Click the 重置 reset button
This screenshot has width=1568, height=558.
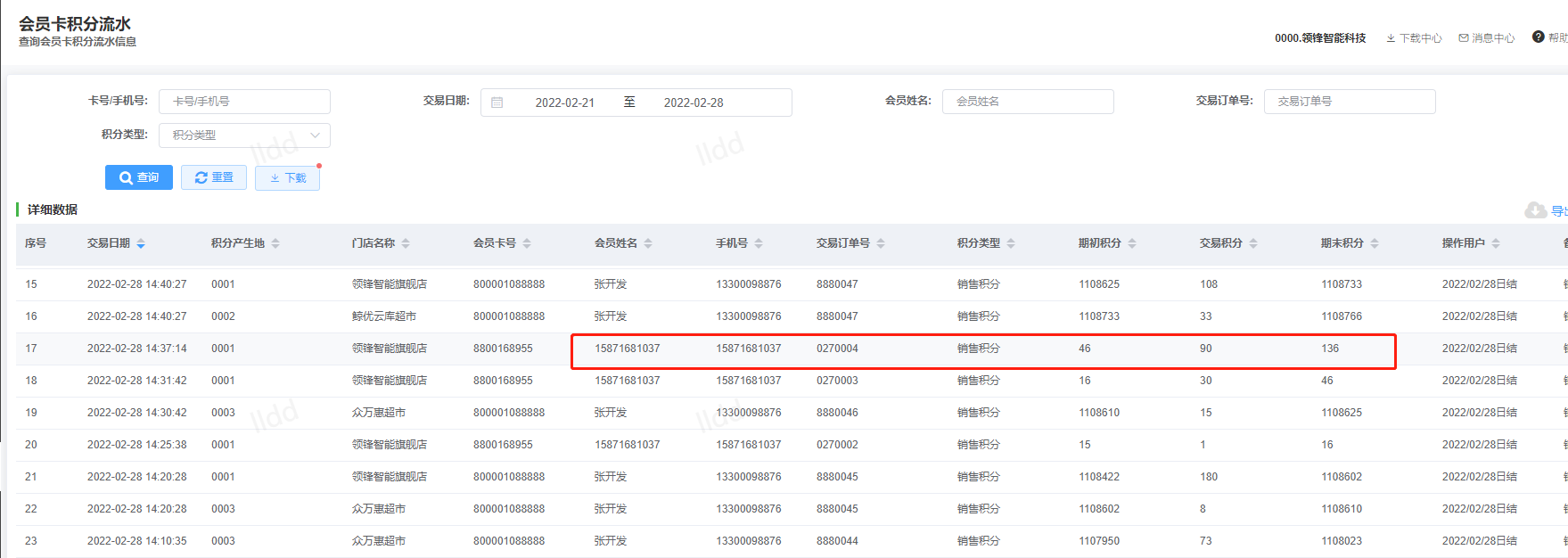(x=214, y=177)
